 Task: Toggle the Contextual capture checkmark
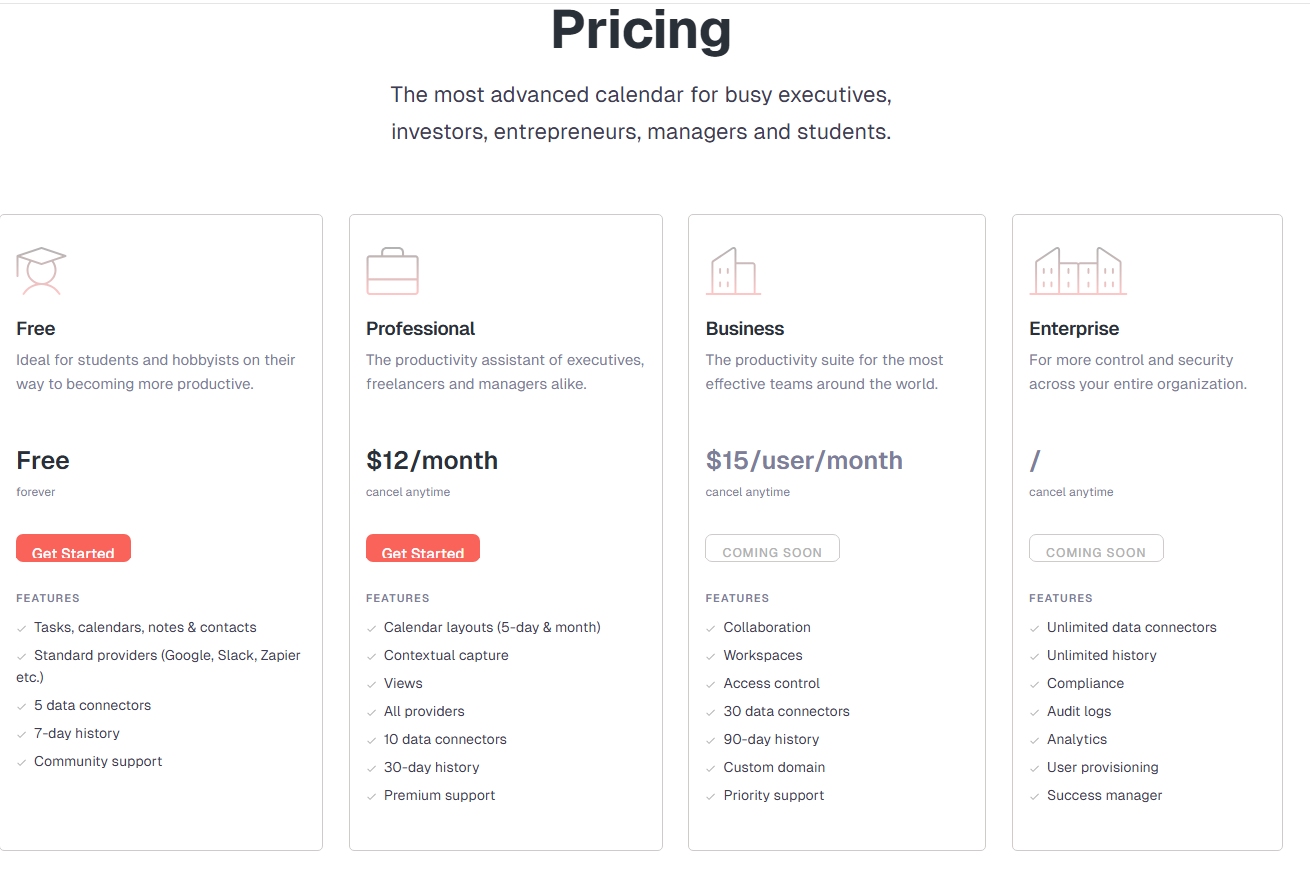(x=372, y=655)
